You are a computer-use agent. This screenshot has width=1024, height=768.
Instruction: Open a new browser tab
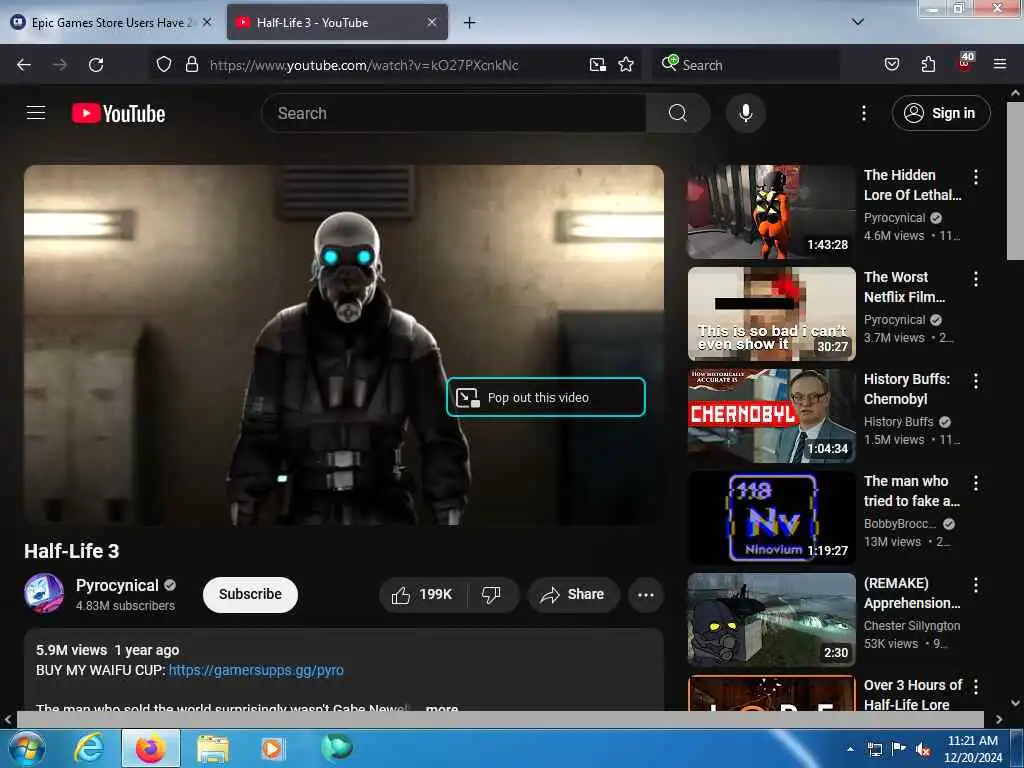point(470,23)
